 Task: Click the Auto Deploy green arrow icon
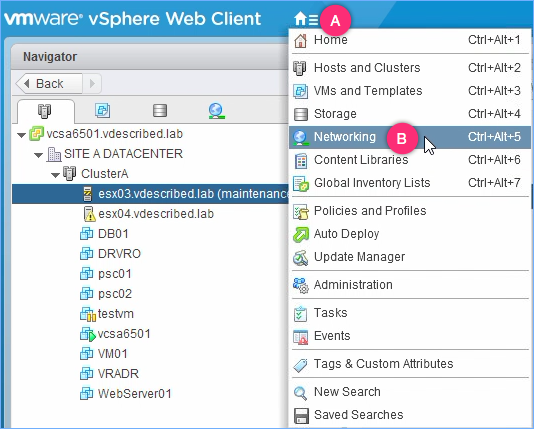pyautogui.click(x=301, y=234)
